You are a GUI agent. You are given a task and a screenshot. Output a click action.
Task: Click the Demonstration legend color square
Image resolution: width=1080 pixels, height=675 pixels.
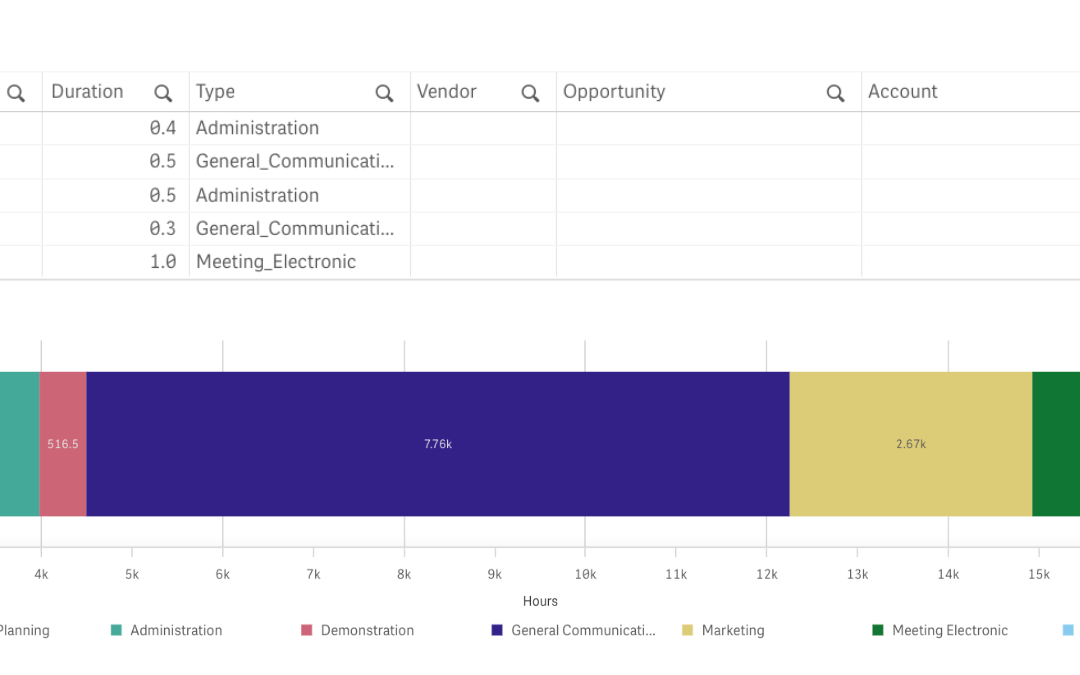coord(307,631)
